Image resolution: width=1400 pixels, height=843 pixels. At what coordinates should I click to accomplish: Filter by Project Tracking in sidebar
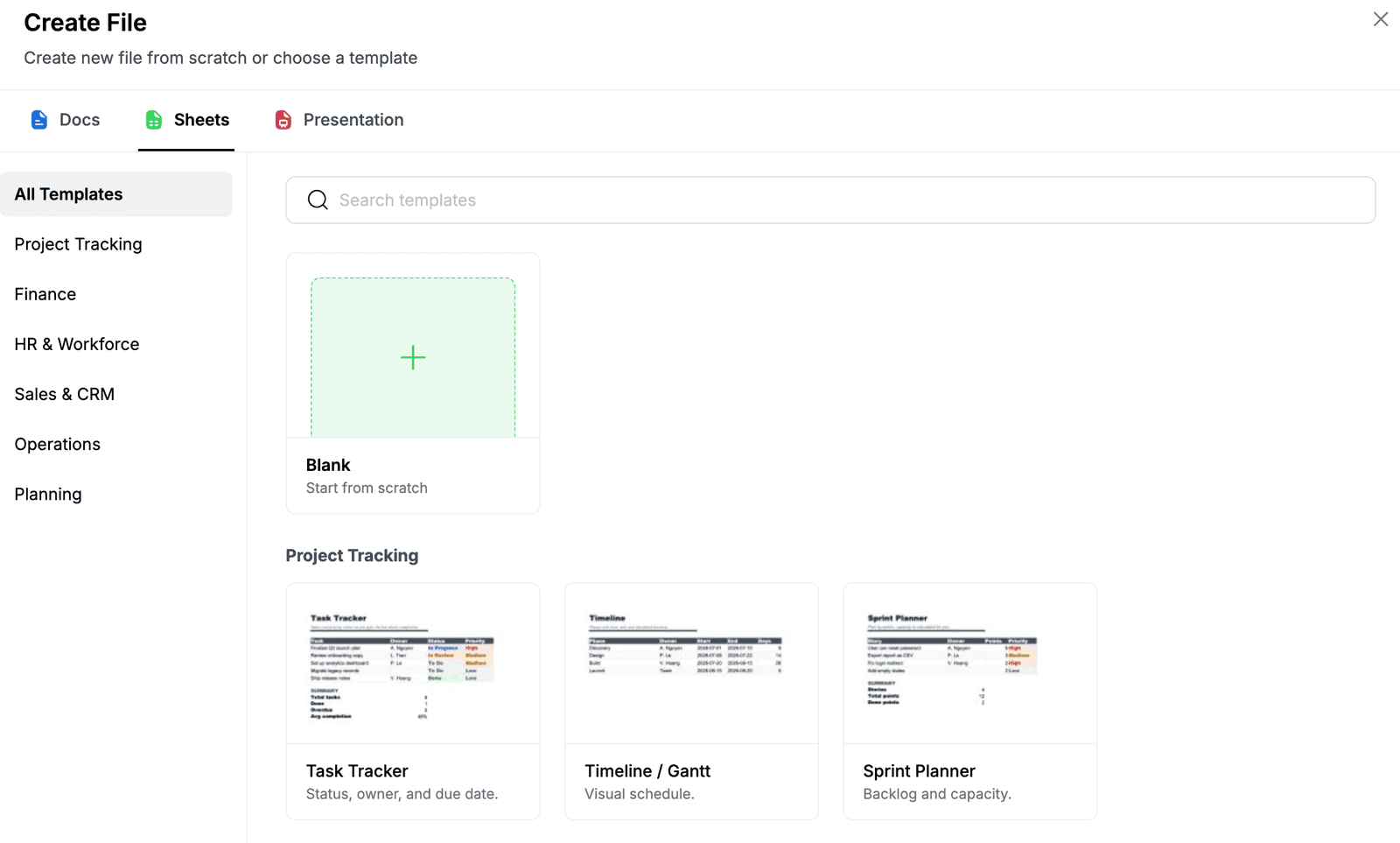pos(116,244)
